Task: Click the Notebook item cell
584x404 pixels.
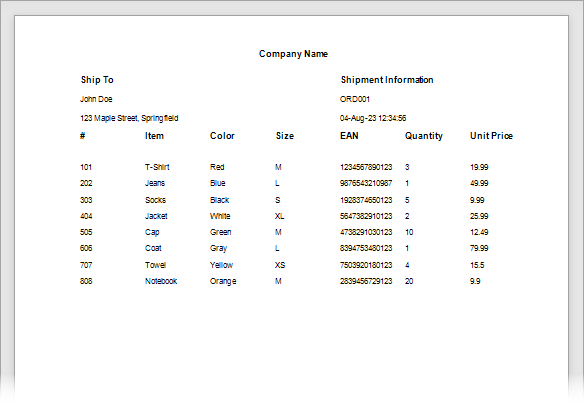Action: (161, 281)
